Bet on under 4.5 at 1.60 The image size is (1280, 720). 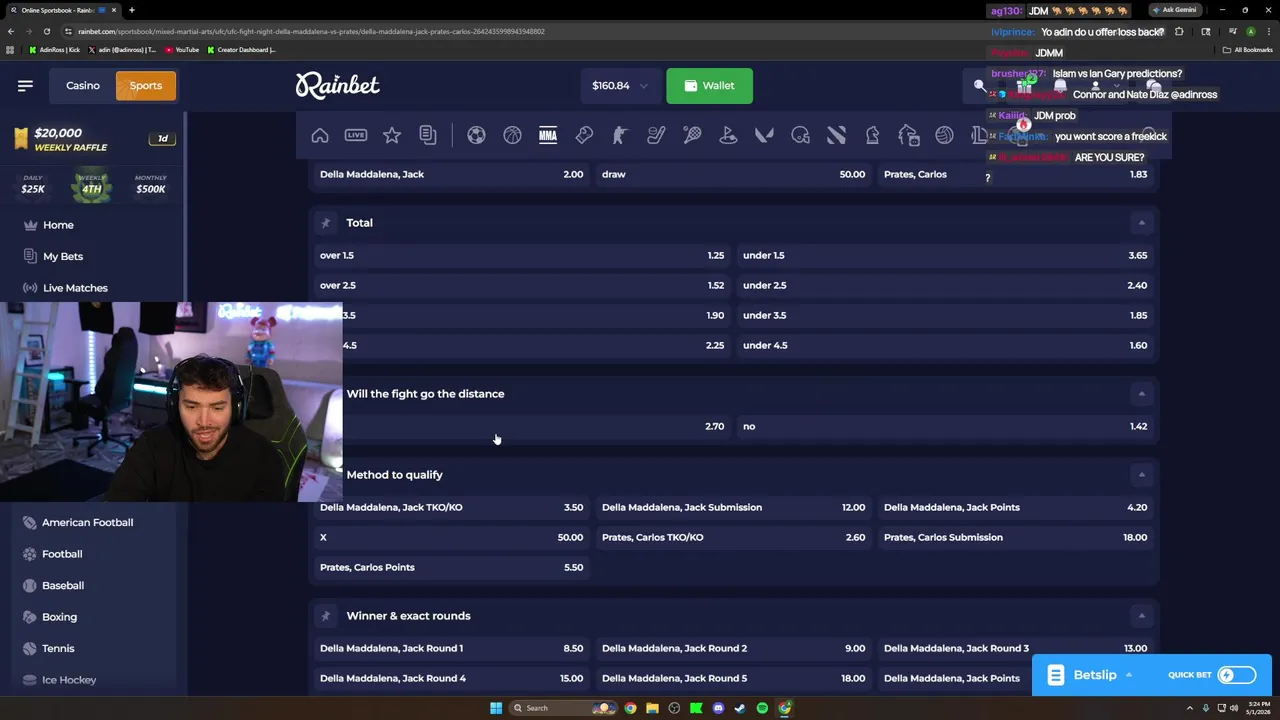(945, 345)
